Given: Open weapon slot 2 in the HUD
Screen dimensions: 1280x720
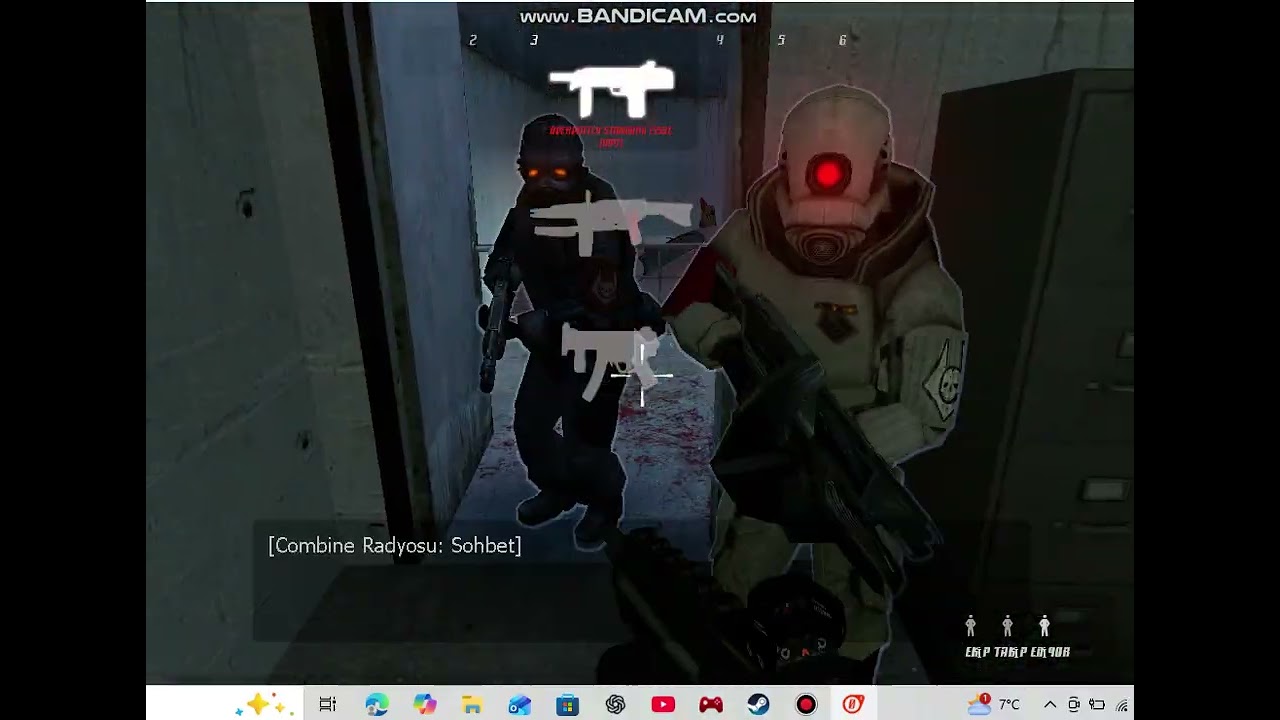Looking at the screenshot, I should point(473,40).
